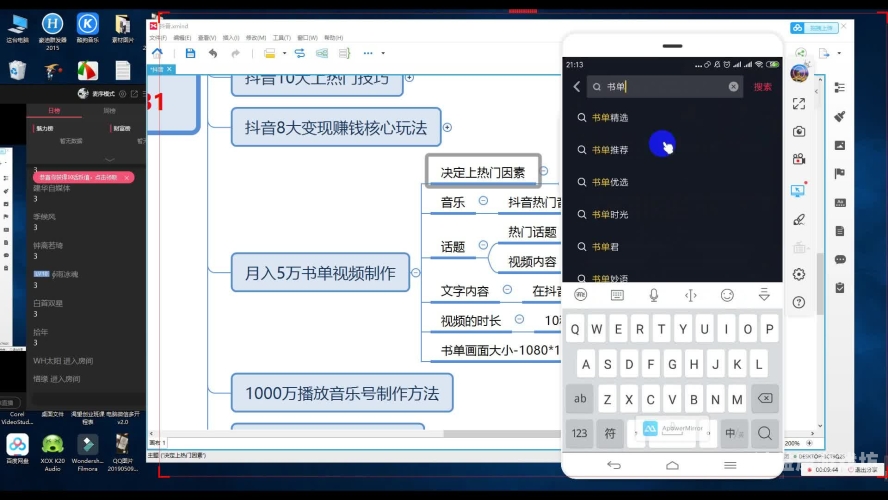Select 书单时光 search suggestion
This screenshot has height=500, width=888.
point(610,215)
